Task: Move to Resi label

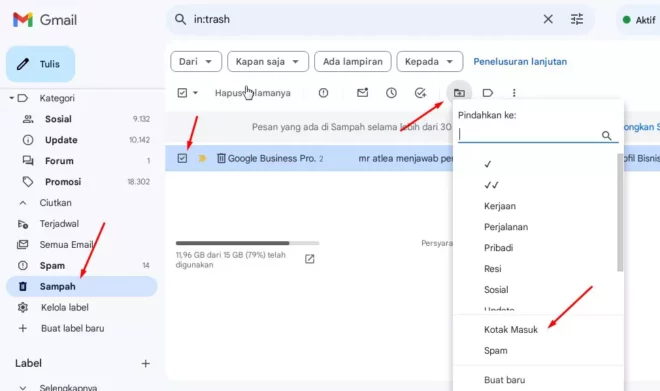Action: [492, 269]
